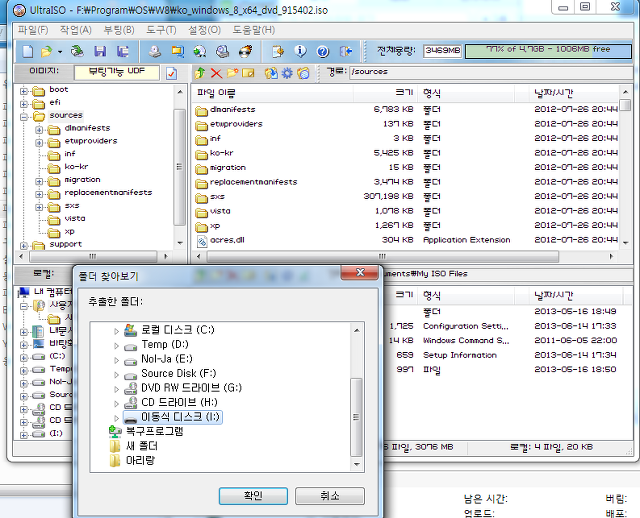The image size is (640, 518).
Task: Open the 부팅(B) menu
Action: (x=119, y=30)
